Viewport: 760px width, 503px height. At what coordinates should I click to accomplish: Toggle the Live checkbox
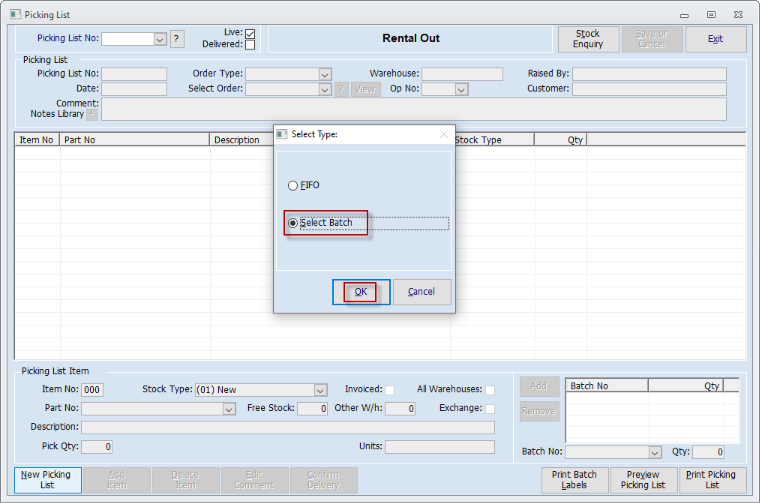click(x=250, y=33)
